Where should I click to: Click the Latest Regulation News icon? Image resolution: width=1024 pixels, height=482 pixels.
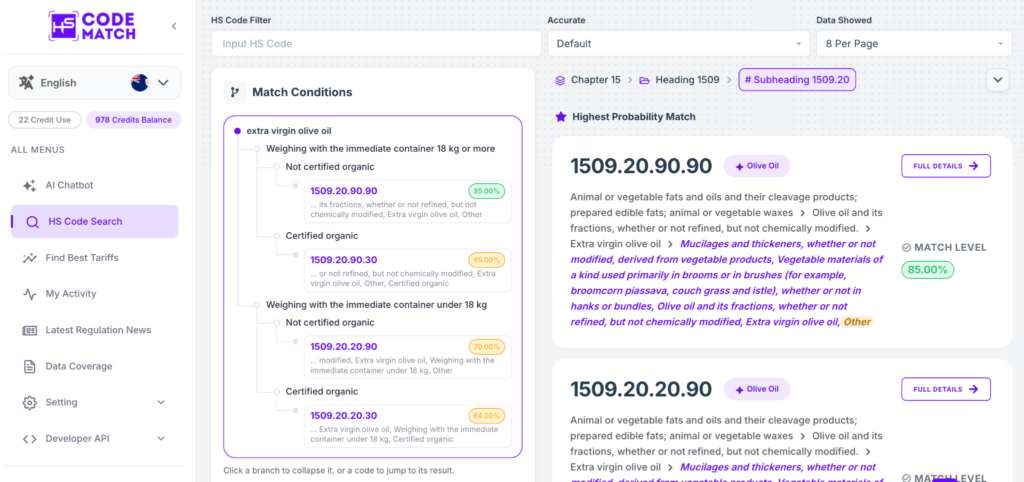29,330
